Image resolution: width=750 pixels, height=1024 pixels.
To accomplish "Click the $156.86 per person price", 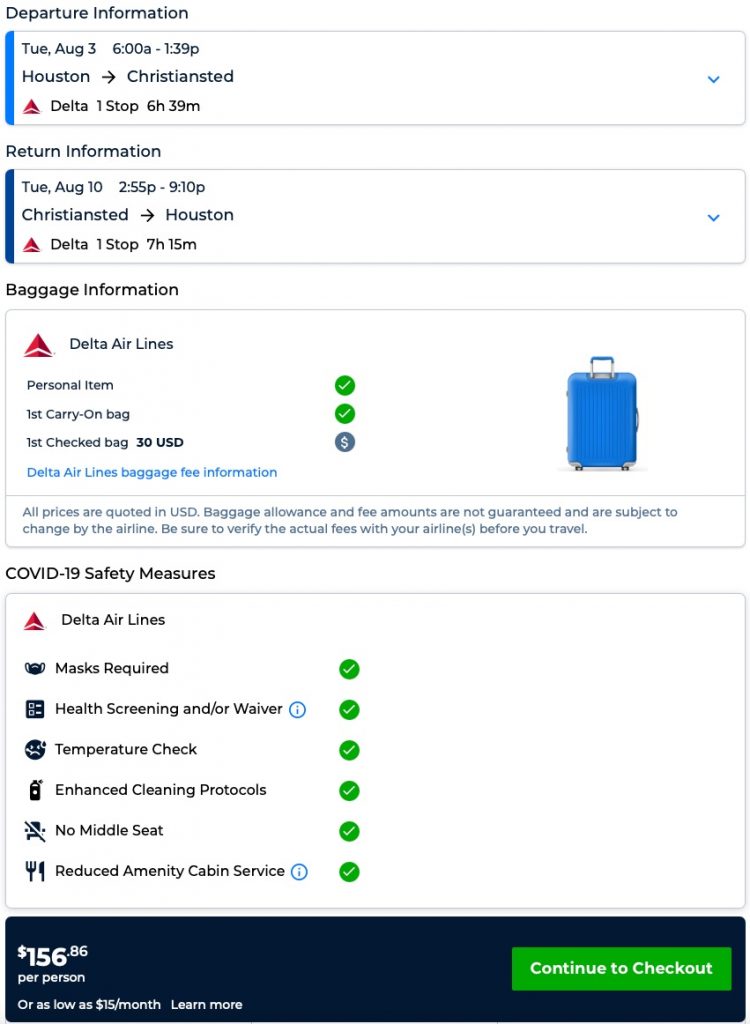I will (x=53, y=956).
